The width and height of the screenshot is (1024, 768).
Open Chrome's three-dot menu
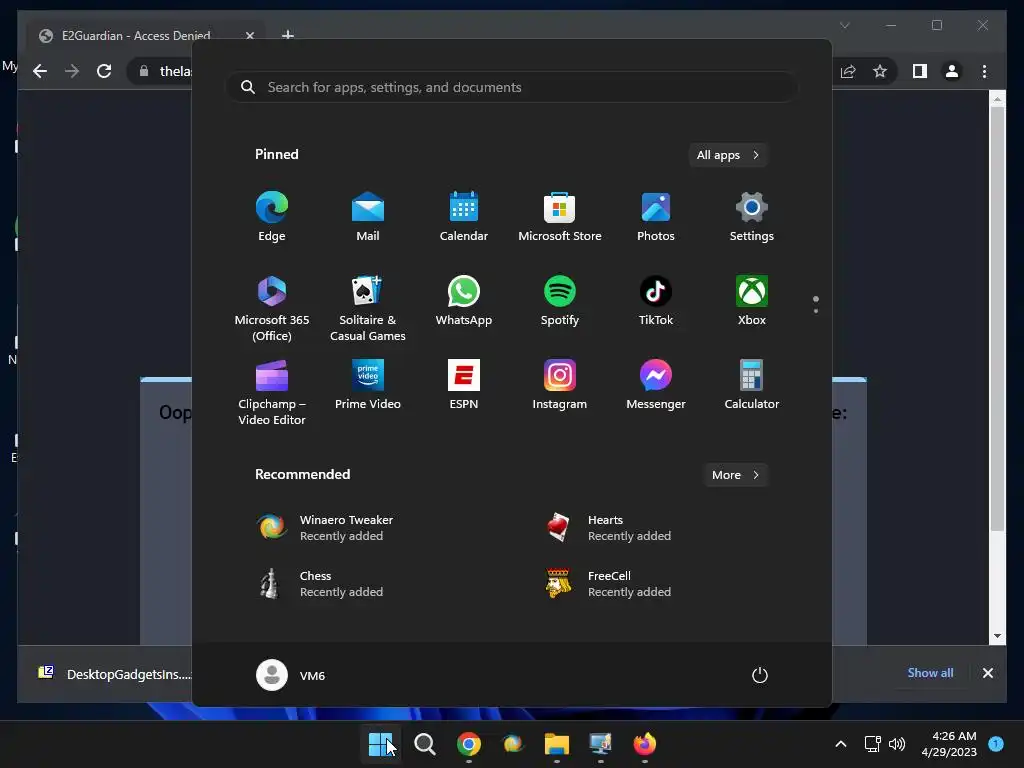click(x=984, y=71)
